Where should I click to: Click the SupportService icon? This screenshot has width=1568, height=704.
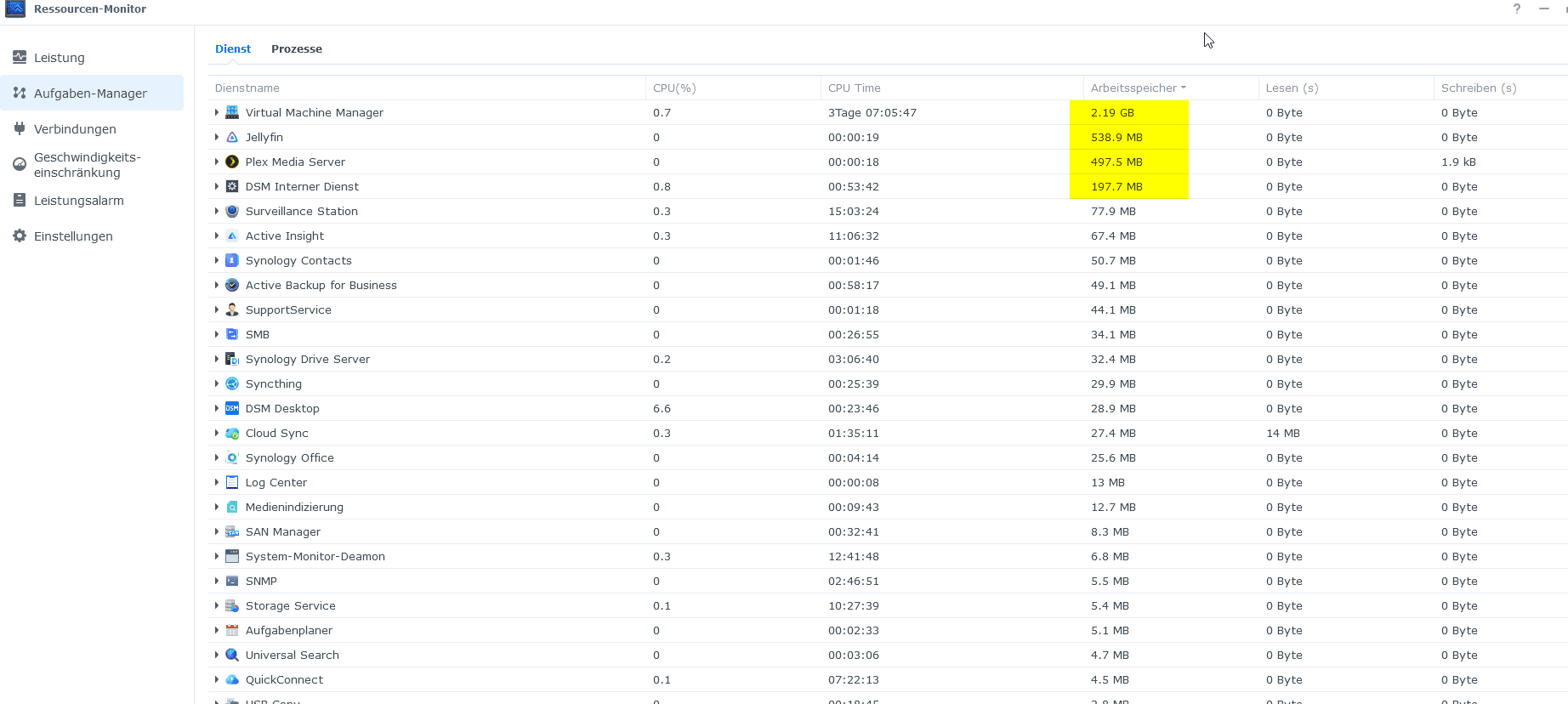click(232, 309)
